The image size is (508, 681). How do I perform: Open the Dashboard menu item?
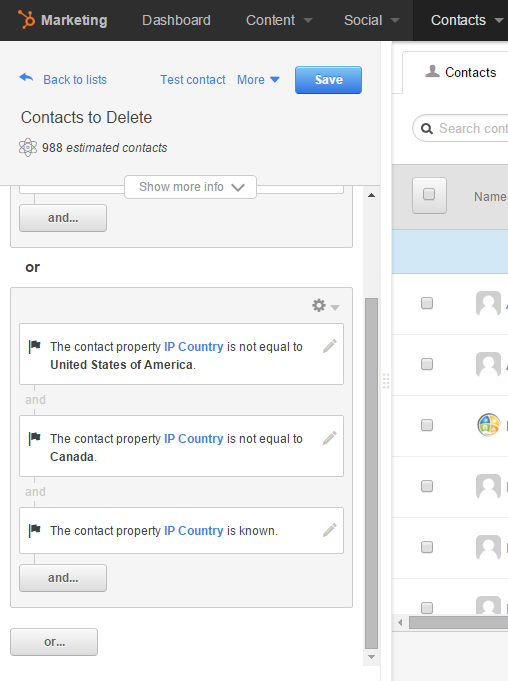[x=176, y=20]
